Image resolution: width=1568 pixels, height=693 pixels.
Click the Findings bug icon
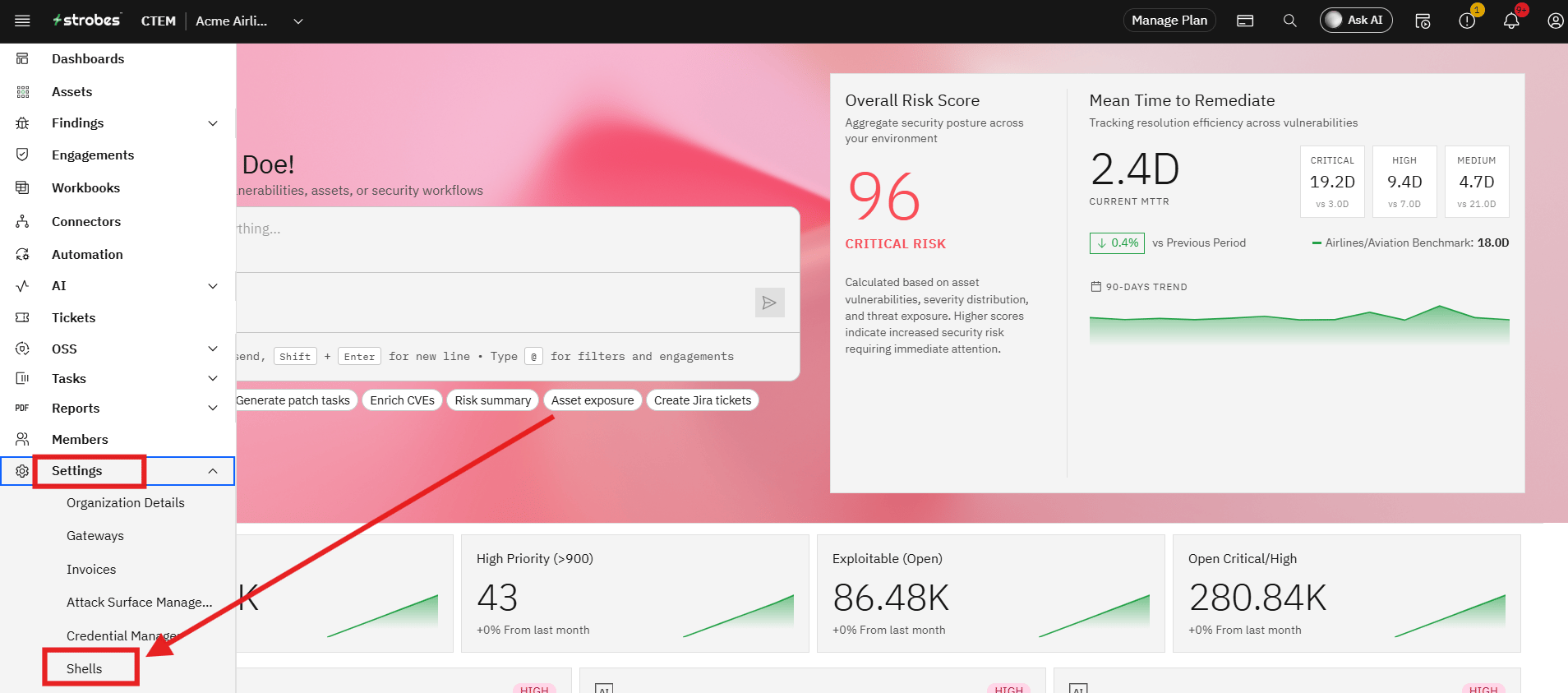click(x=22, y=123)
